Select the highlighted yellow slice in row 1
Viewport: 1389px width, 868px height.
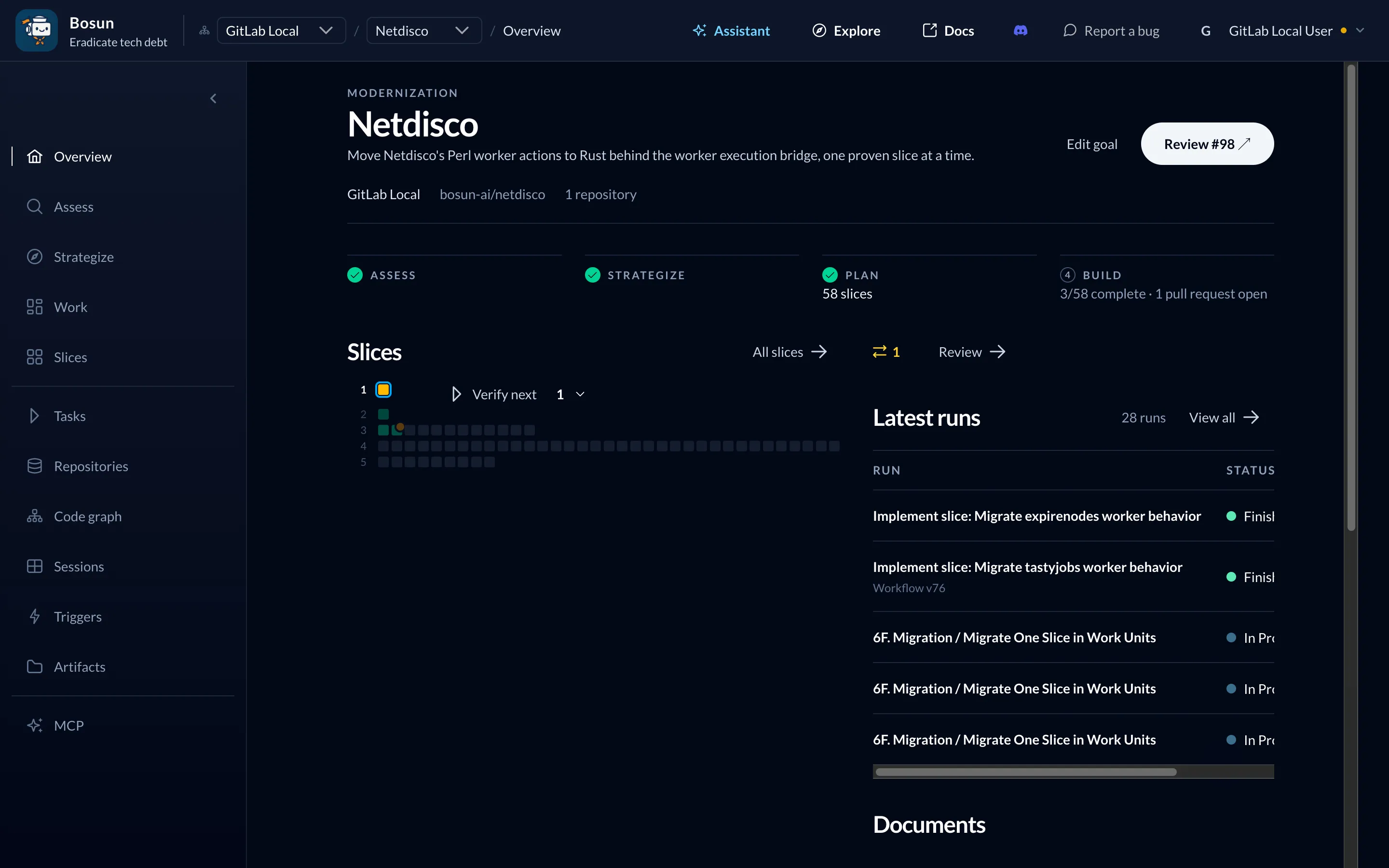tap(383, 390)
